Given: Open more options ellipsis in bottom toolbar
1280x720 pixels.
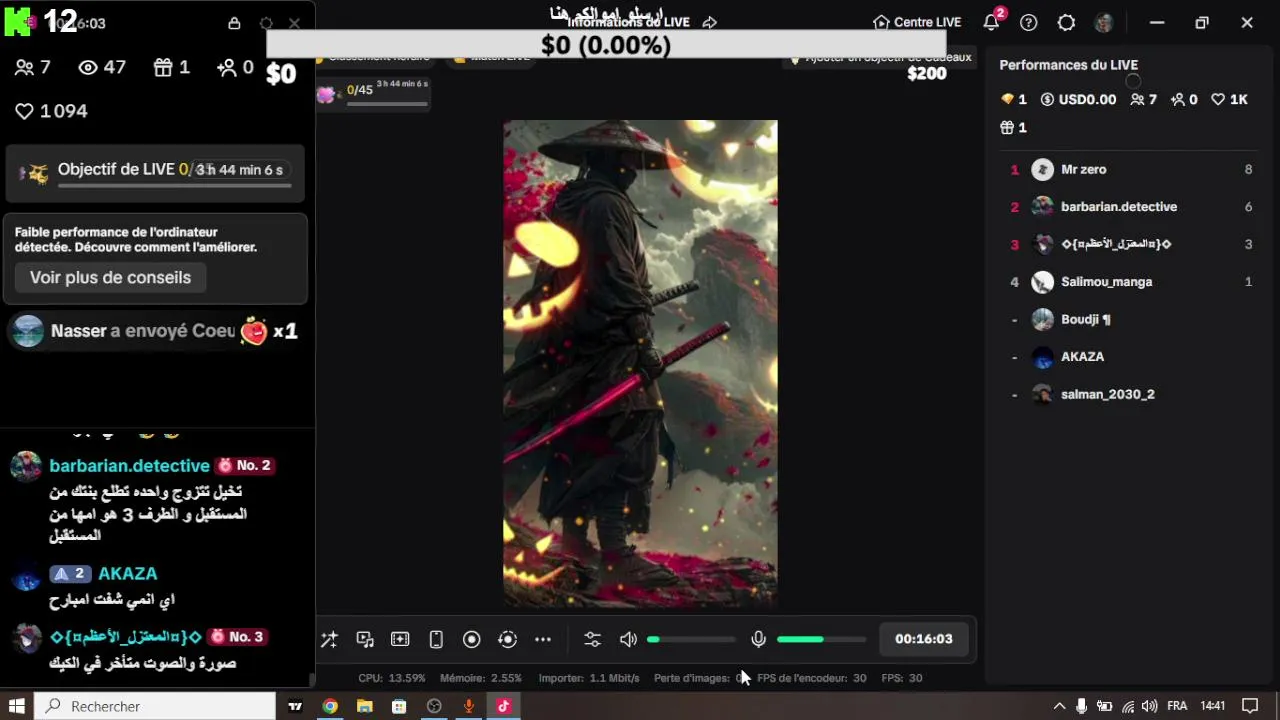Looking at the screenshot, I should coord(543,639).
